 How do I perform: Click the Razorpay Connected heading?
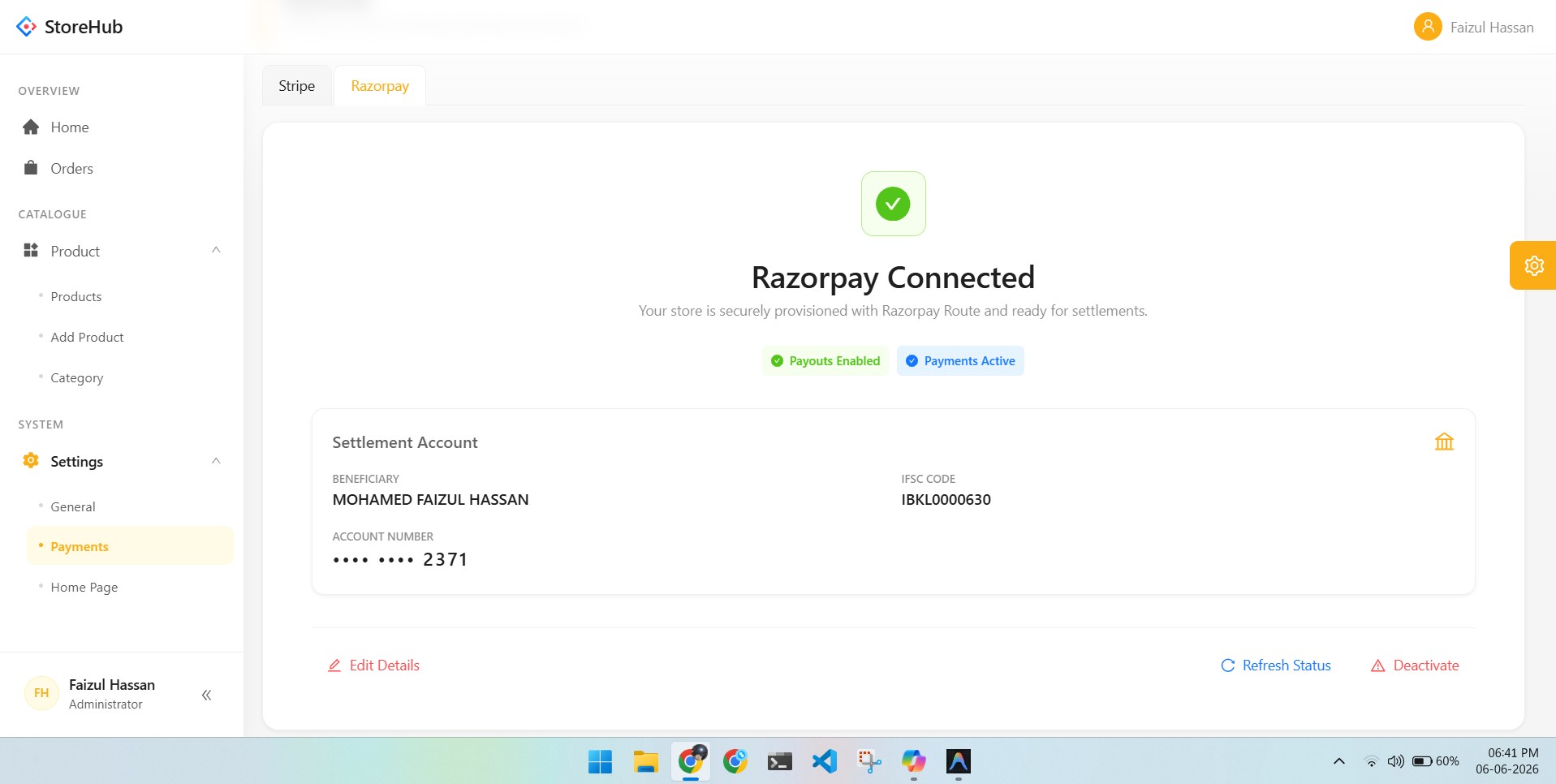click(x=893, y=278)
